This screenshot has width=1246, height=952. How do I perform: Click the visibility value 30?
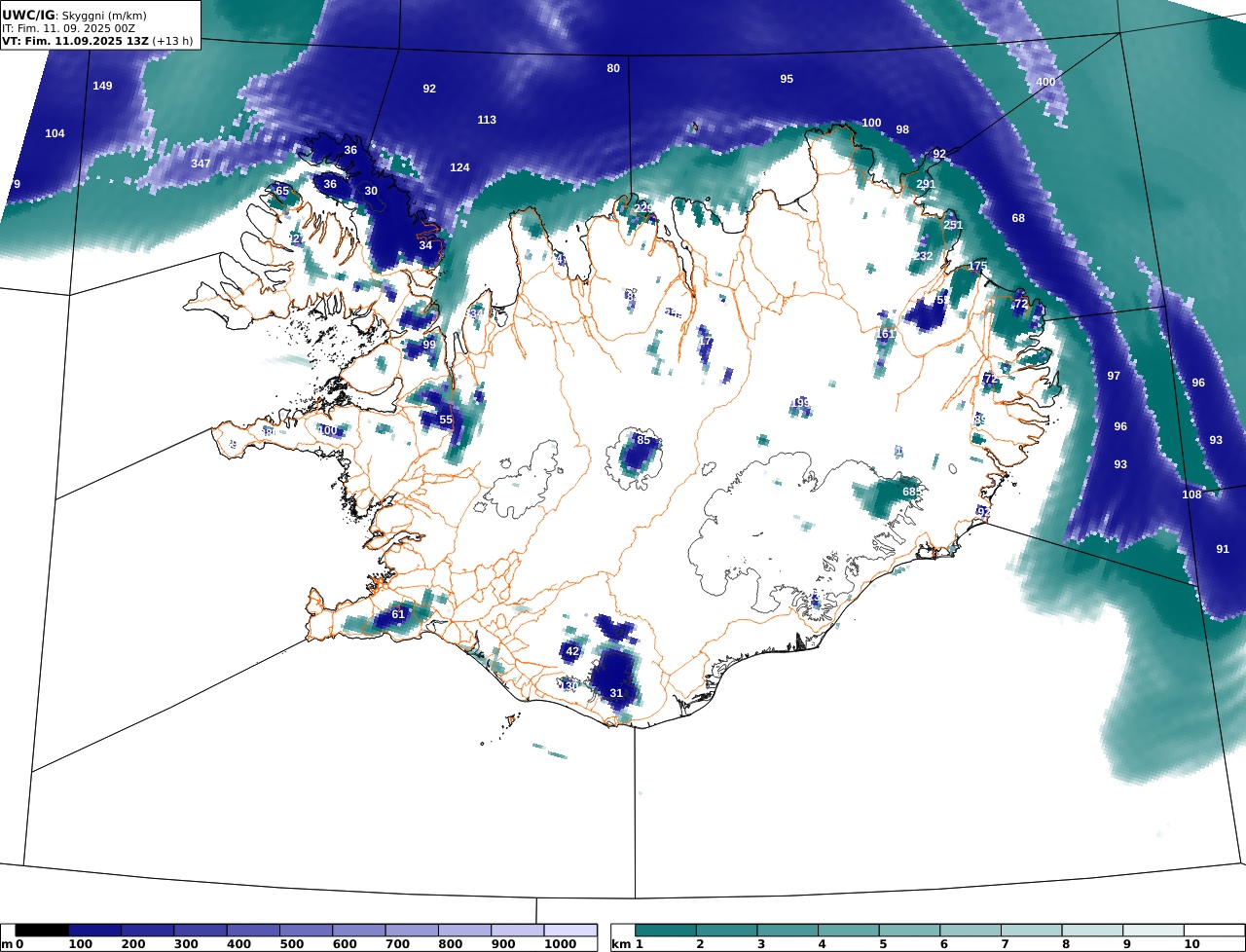(x=371, y=191)
